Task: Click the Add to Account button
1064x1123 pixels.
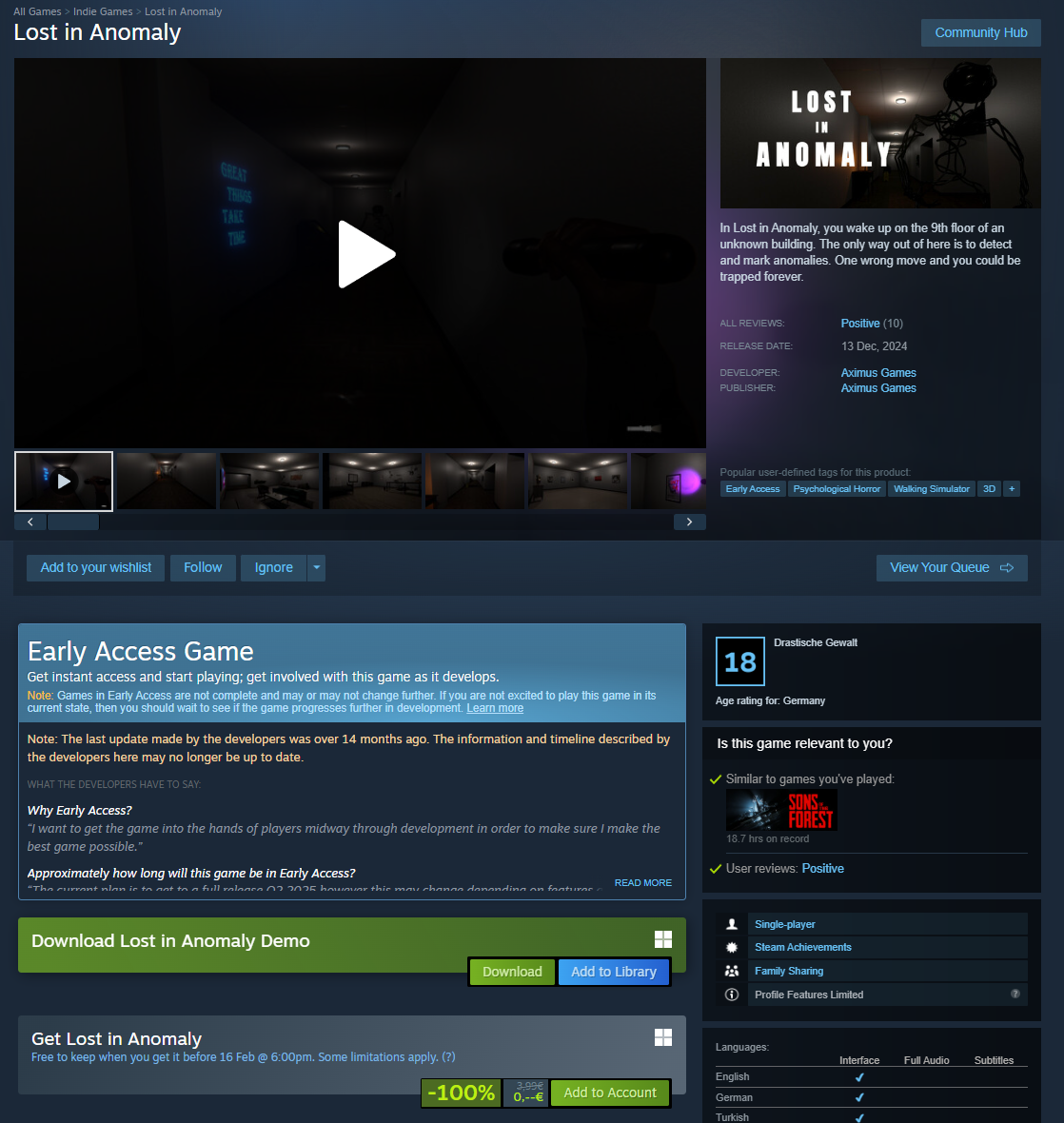Action: click(x=609, y=1093)
